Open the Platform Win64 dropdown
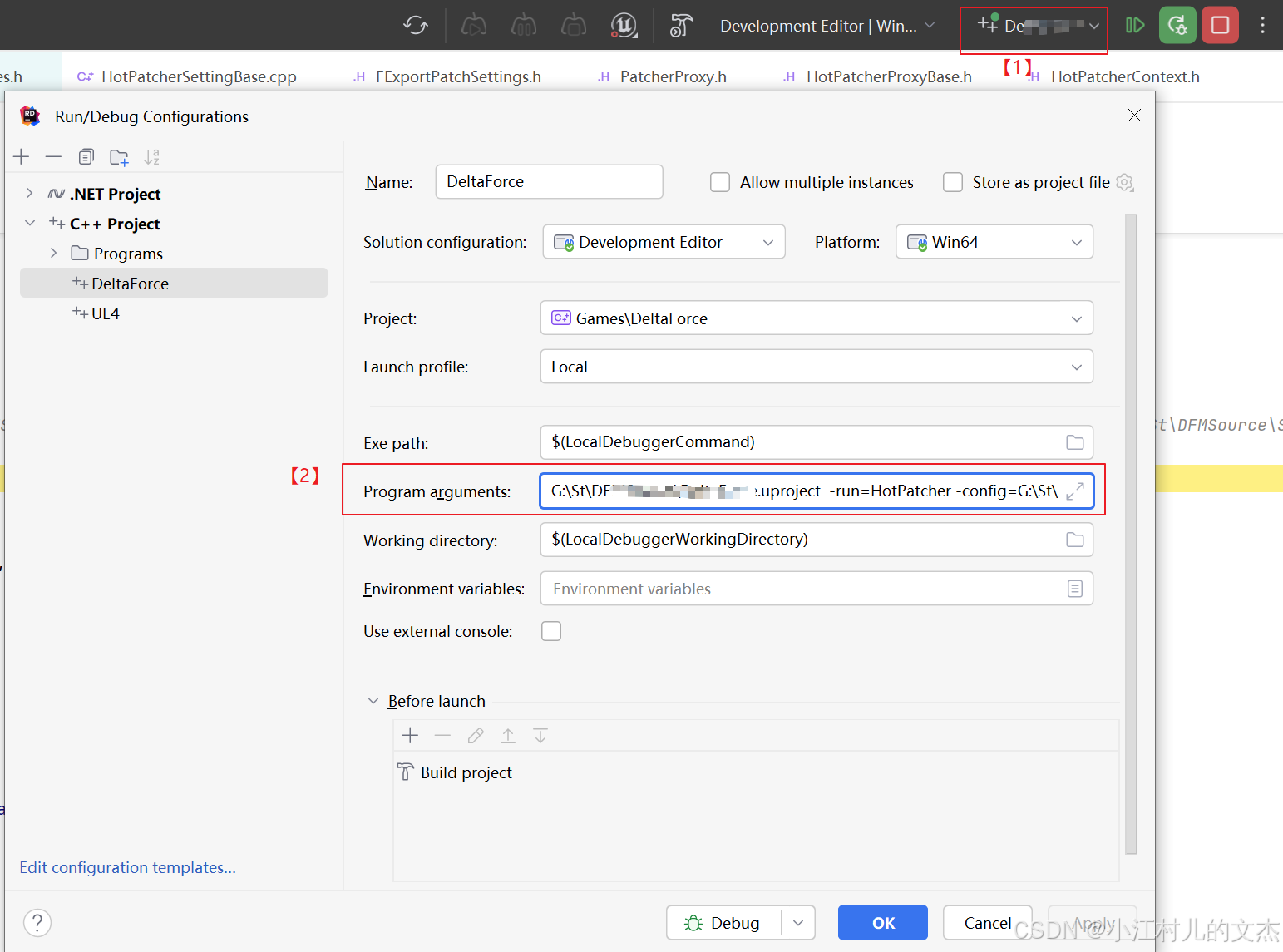 (994, 242)
